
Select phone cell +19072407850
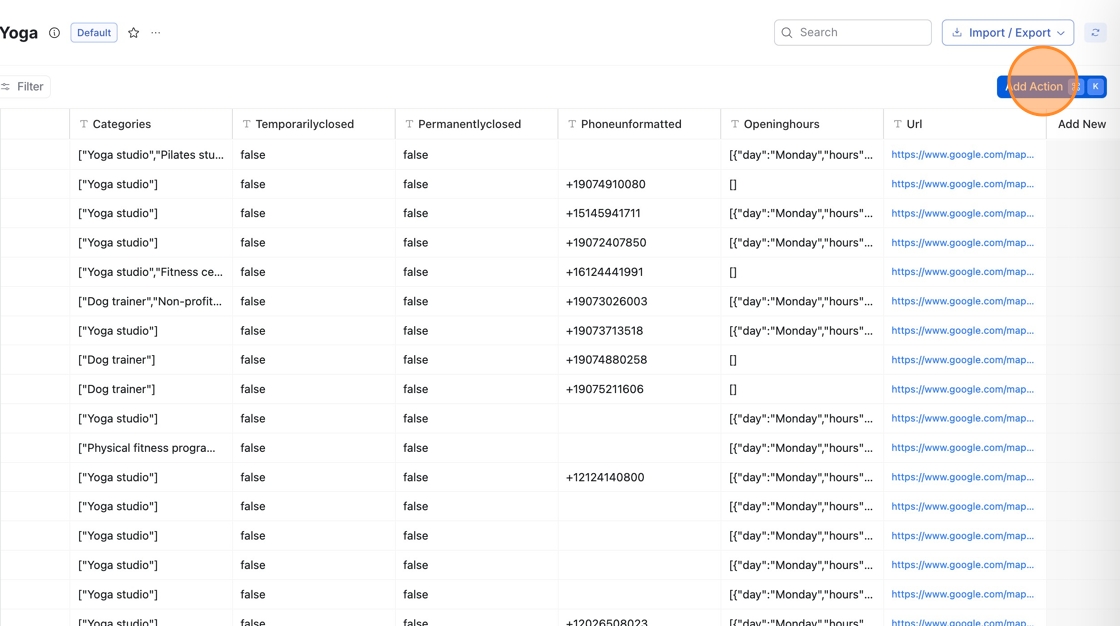click(x=639, y=243)
